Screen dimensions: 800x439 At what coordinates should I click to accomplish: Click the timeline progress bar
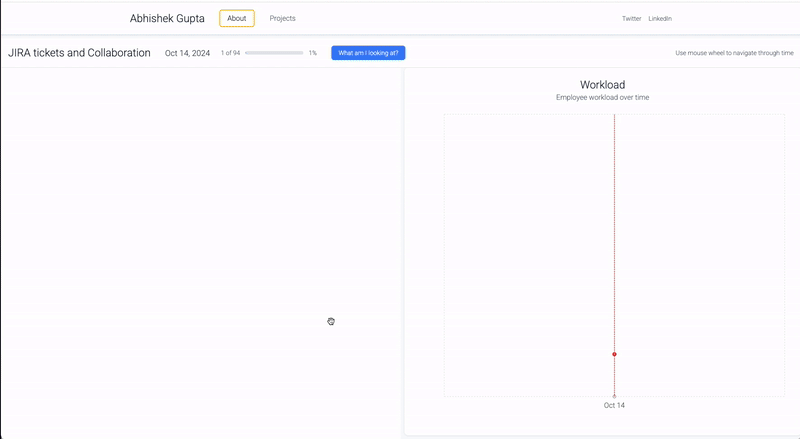coord(273,53)
